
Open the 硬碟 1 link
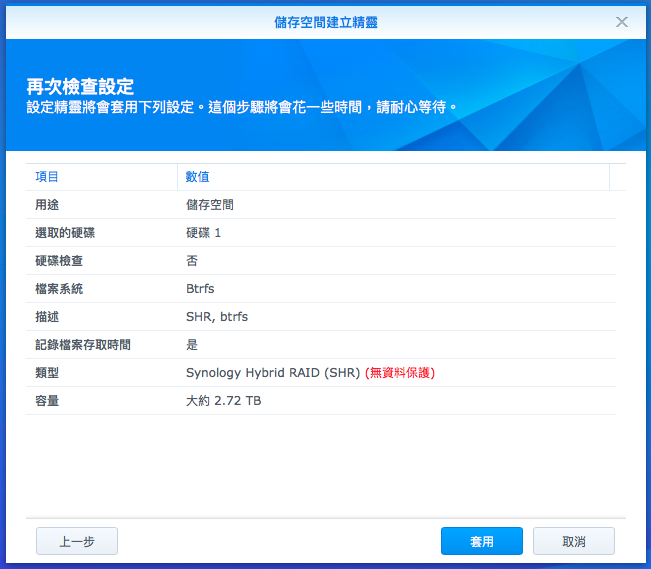click(203, 233)
